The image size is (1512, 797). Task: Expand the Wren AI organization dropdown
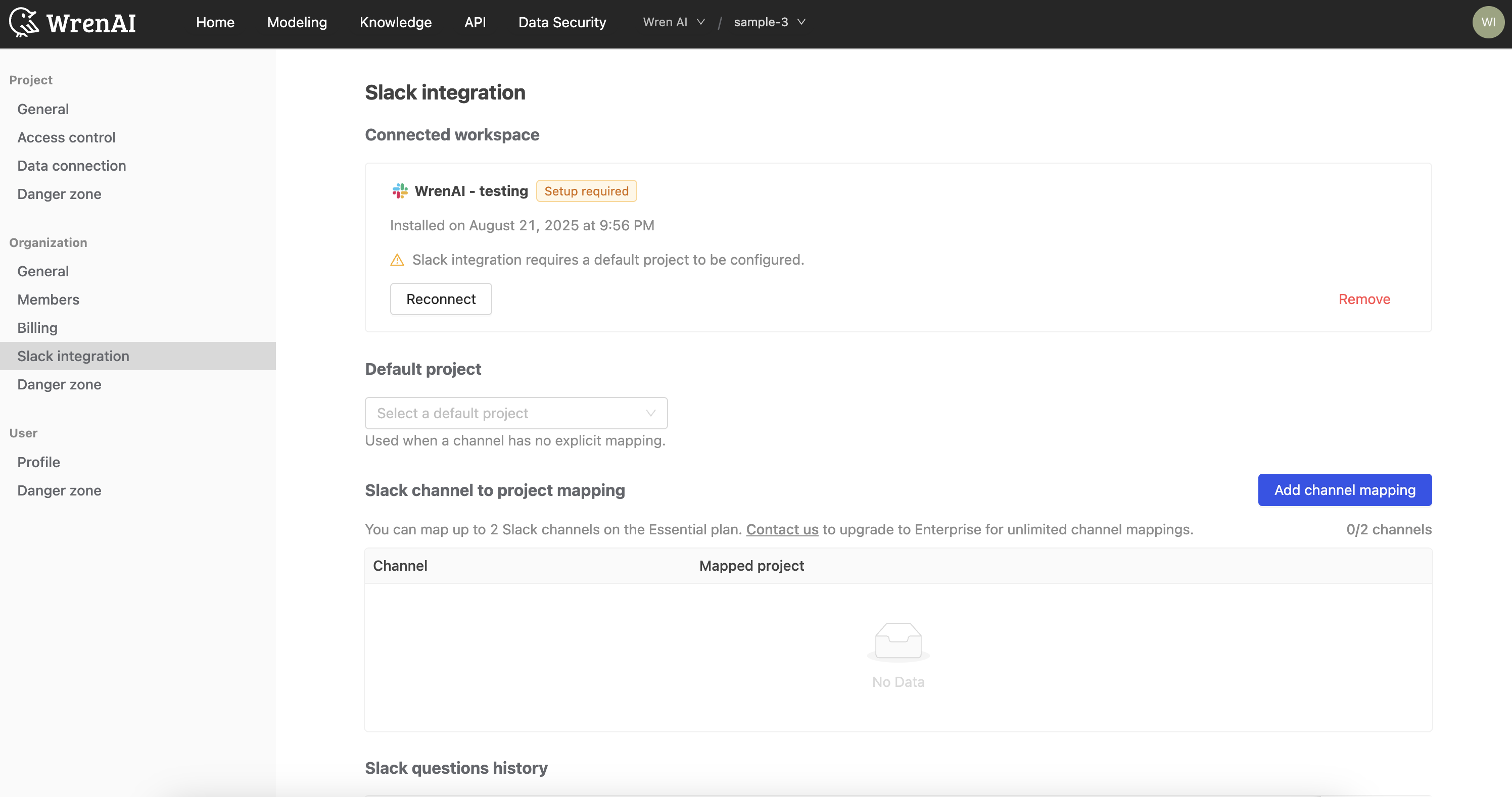click(x=674, y=22)
